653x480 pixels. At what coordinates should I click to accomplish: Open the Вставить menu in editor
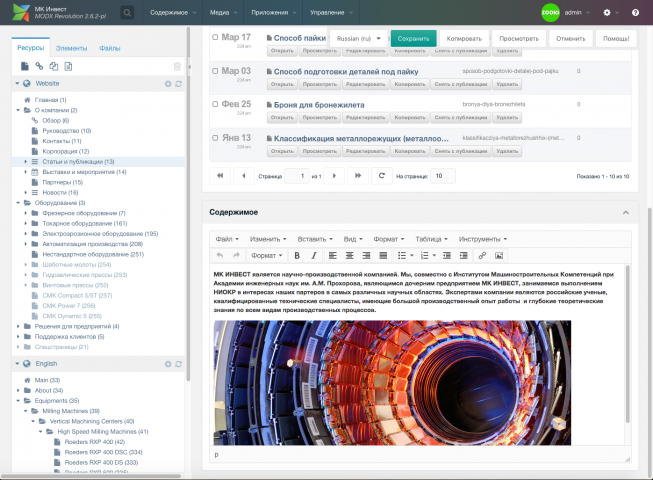pyautogui.click(x=315, y=239)
